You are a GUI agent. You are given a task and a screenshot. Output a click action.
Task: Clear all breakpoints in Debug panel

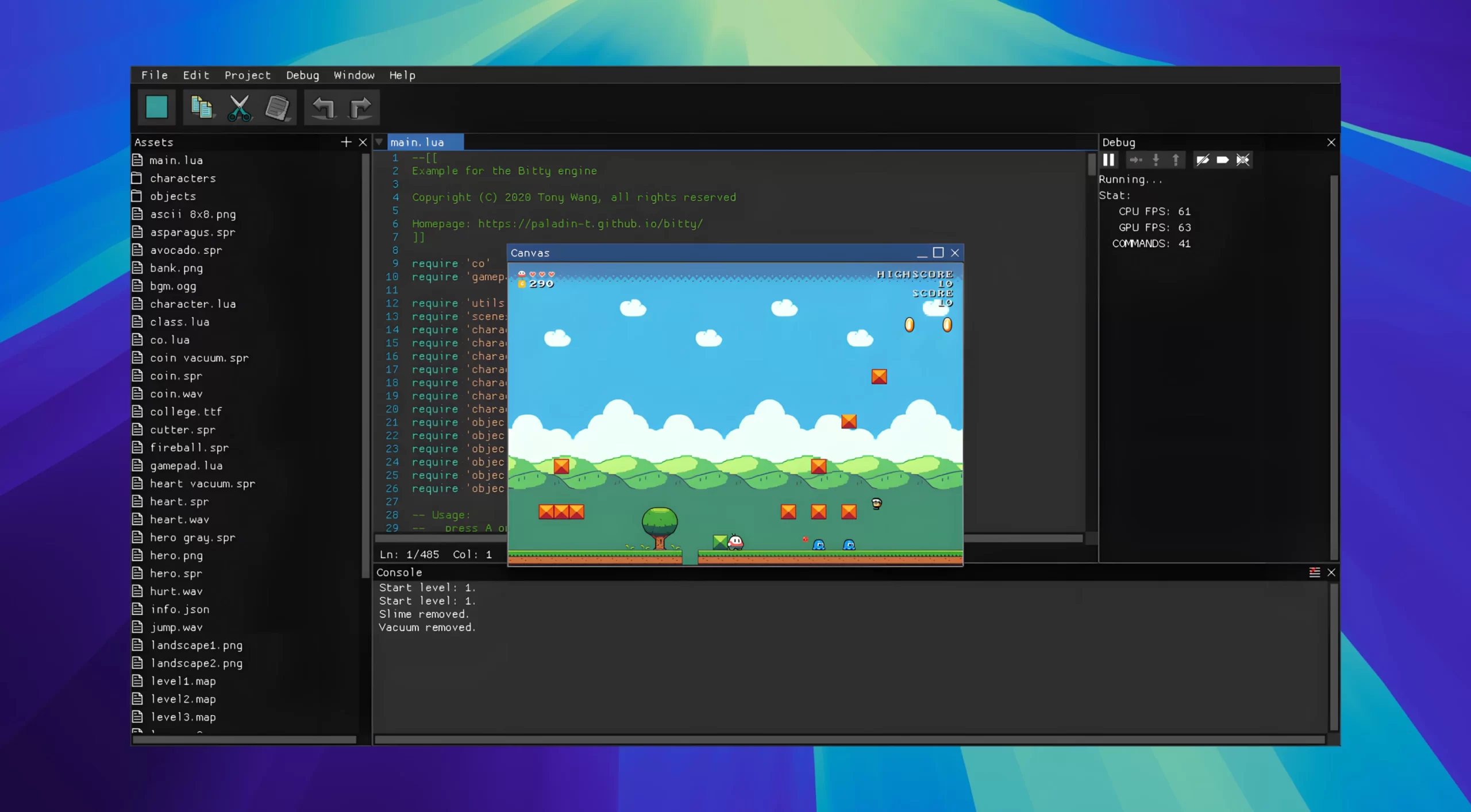[1243, 160]
